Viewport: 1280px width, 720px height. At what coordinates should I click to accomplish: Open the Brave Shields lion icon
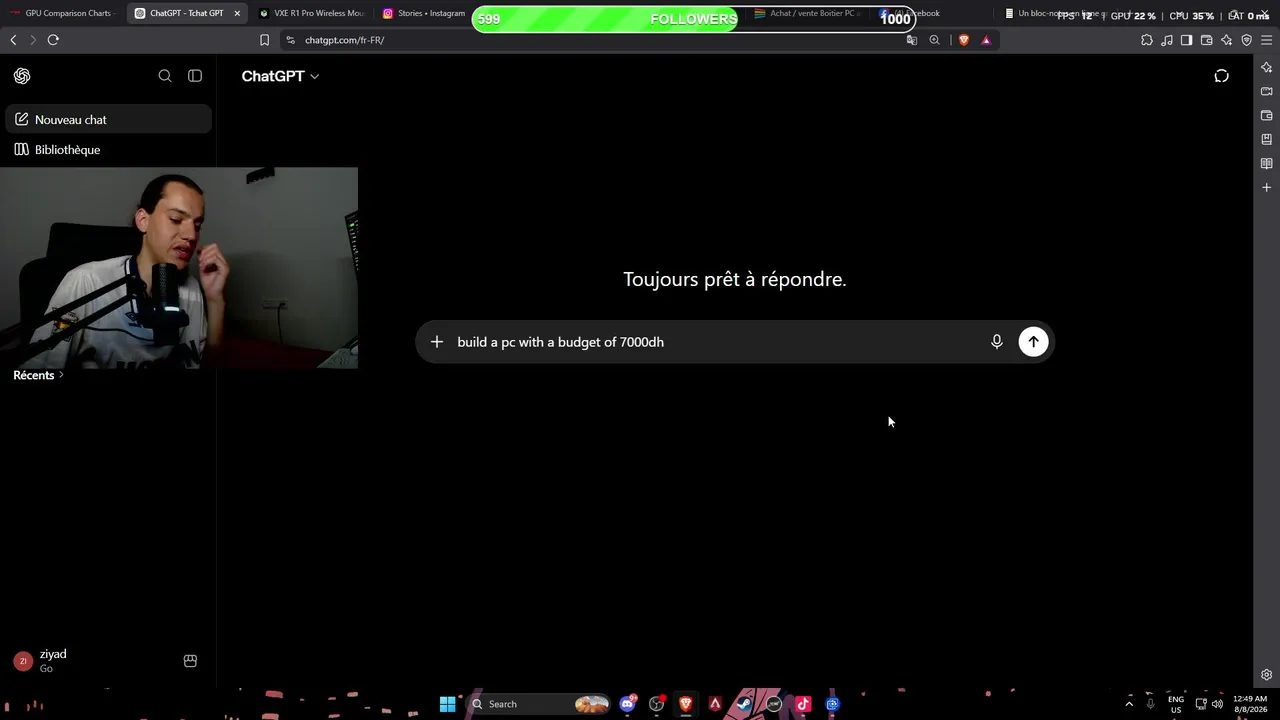coord(964,40)
